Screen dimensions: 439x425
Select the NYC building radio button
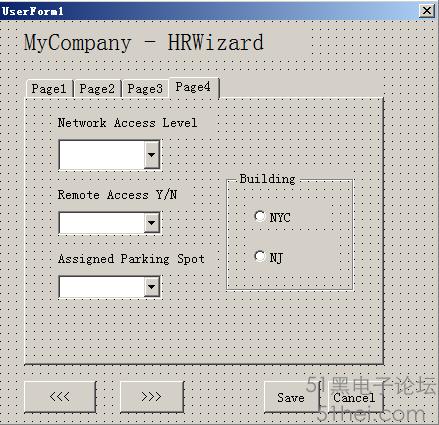pos(260,216)
